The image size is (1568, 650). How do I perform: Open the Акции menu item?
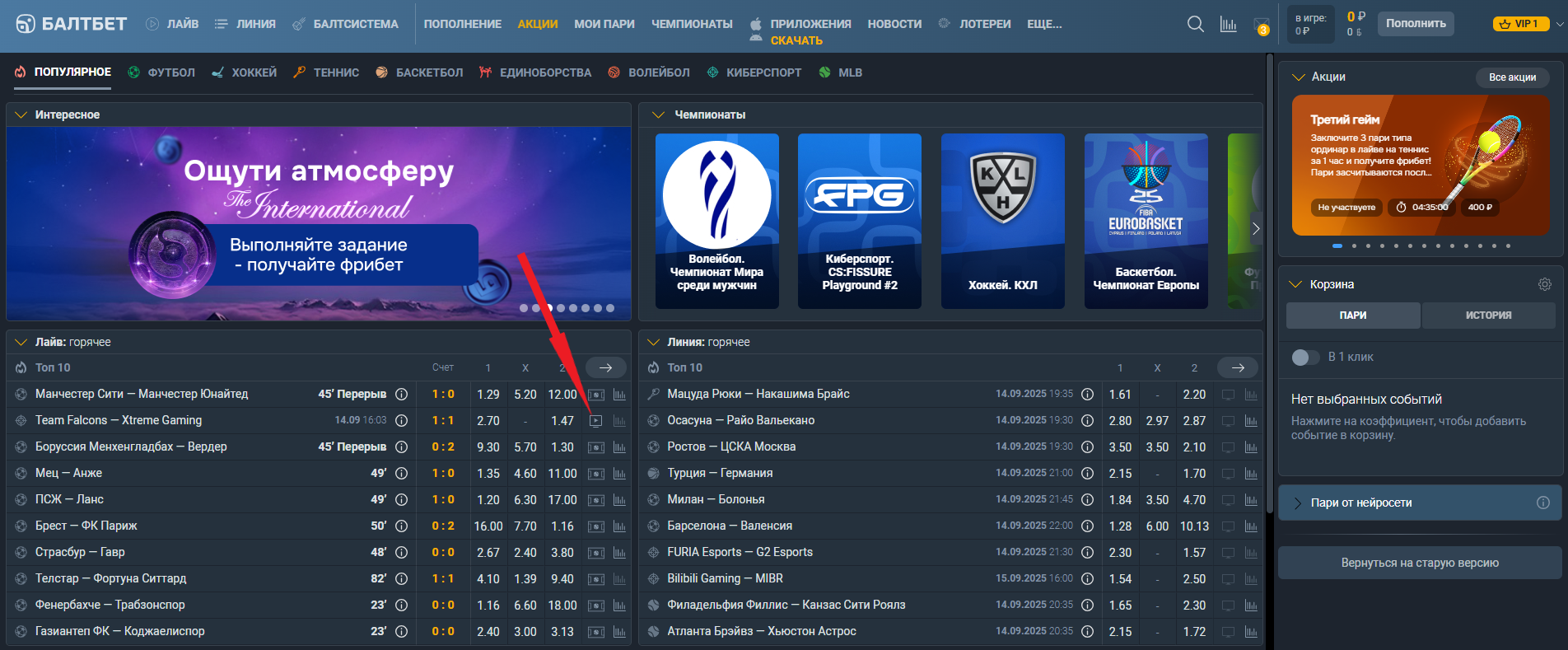point(538,24)
